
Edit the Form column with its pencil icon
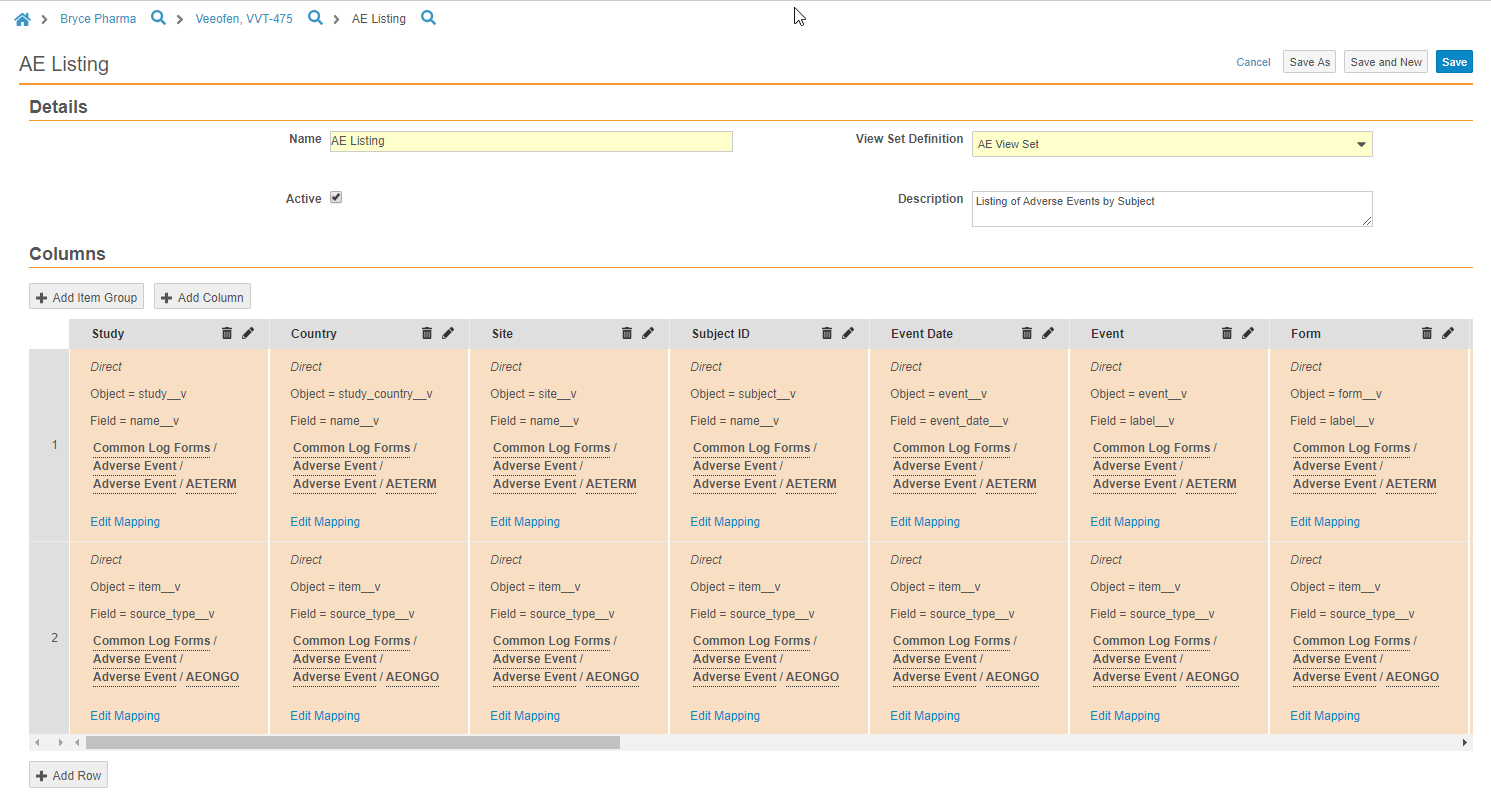pyautogui.click(x=1448, y=333)
